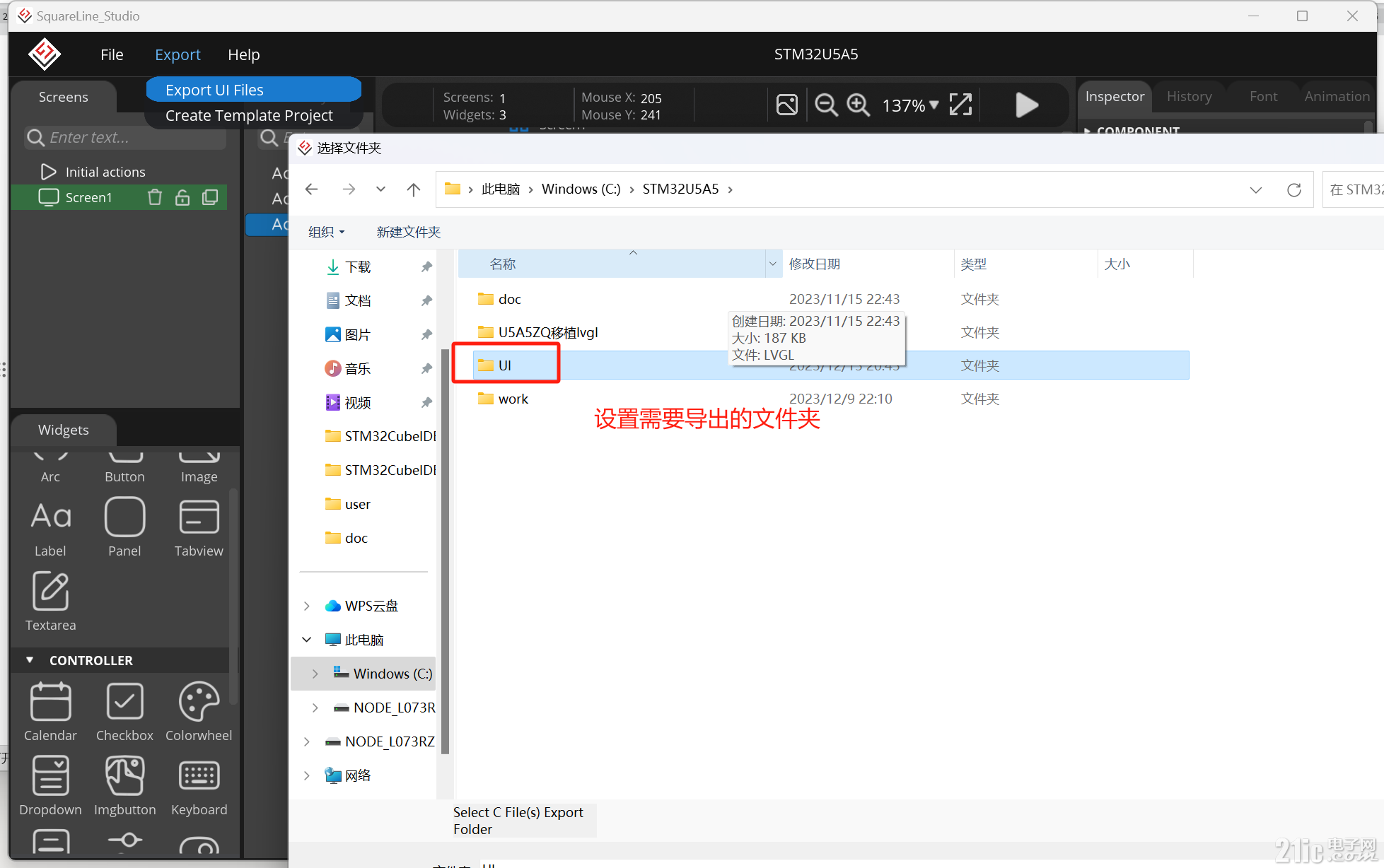Select the Tabview widget

(x=199, y=527)
